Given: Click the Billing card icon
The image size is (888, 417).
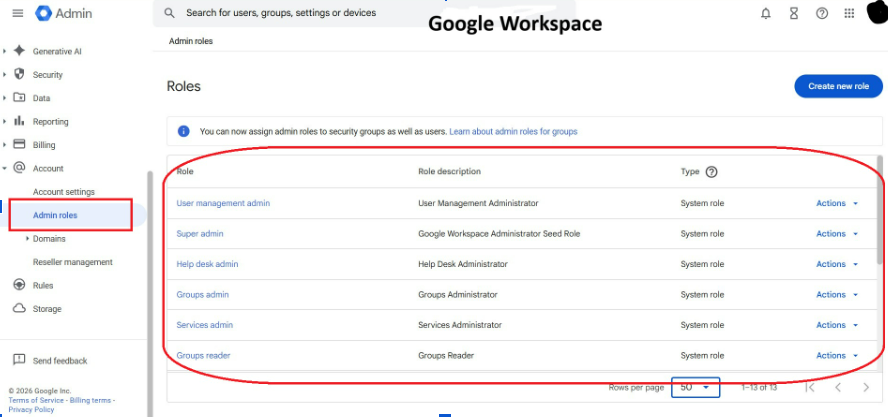Looking at the screenshot, I should (x=19, y=144).
